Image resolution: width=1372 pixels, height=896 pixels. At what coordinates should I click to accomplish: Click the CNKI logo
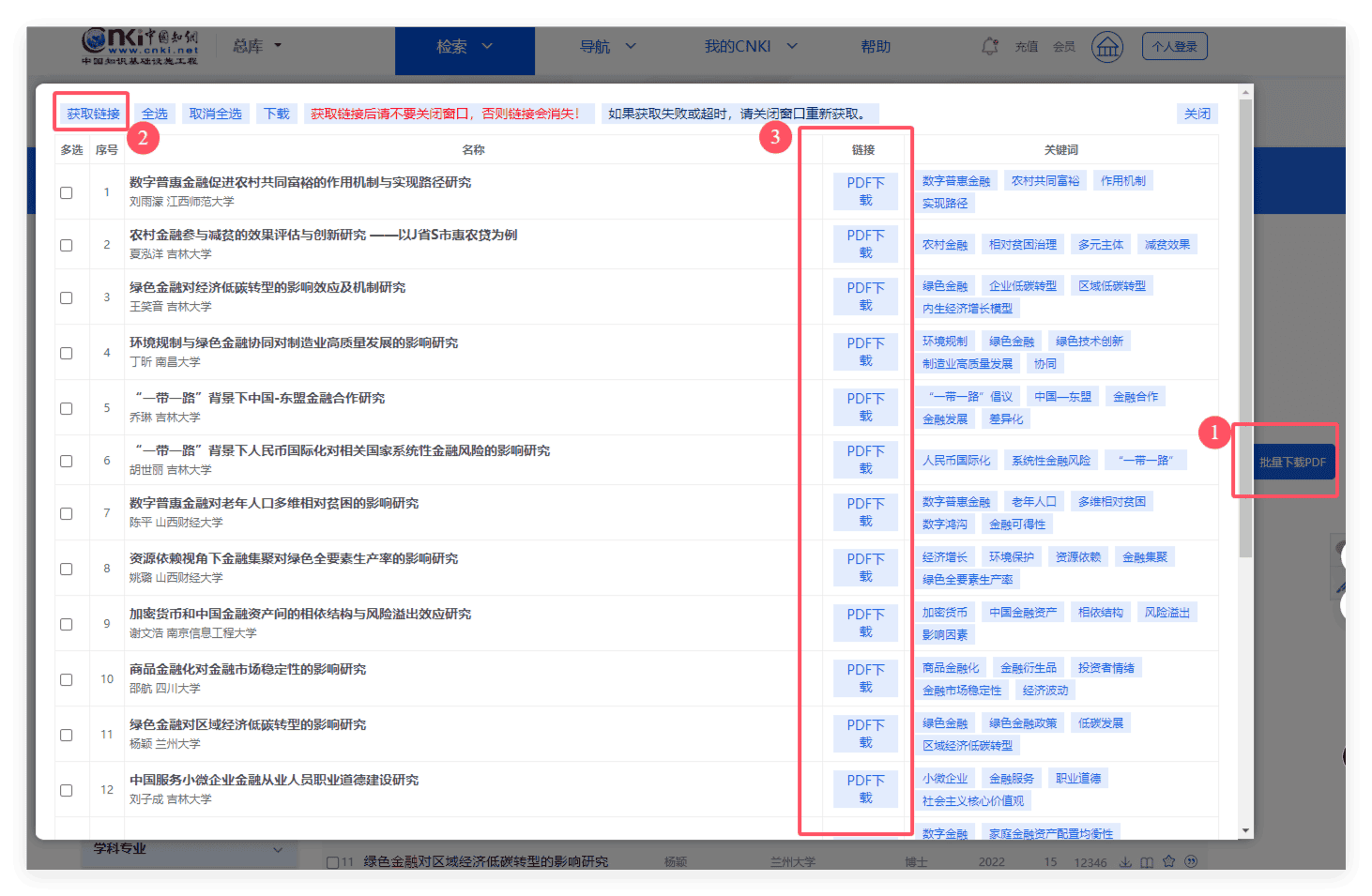click(x=140, y=45)
